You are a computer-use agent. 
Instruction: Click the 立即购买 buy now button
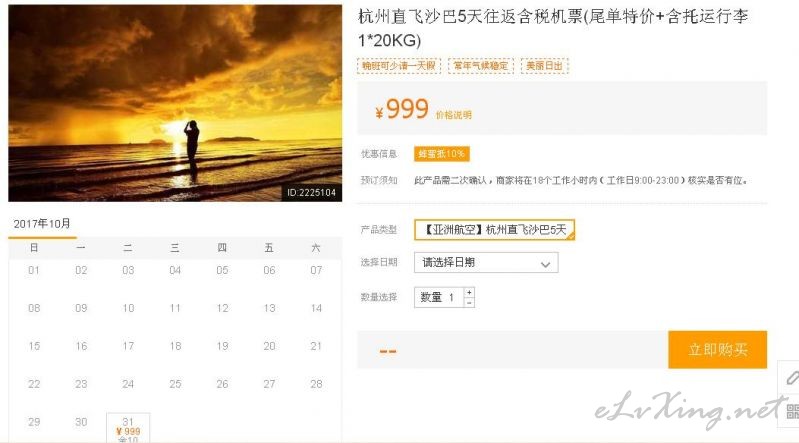pos(717,350)
